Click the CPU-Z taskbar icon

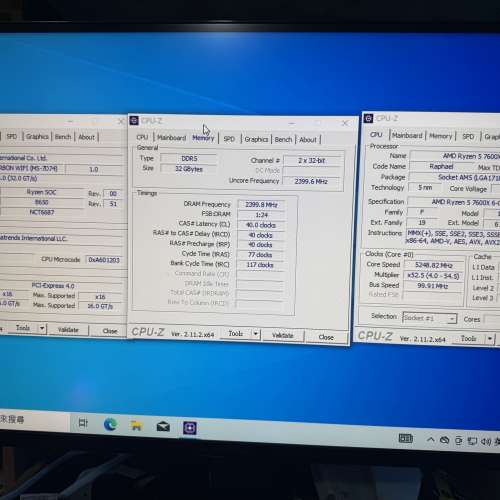tap(189, 428)
